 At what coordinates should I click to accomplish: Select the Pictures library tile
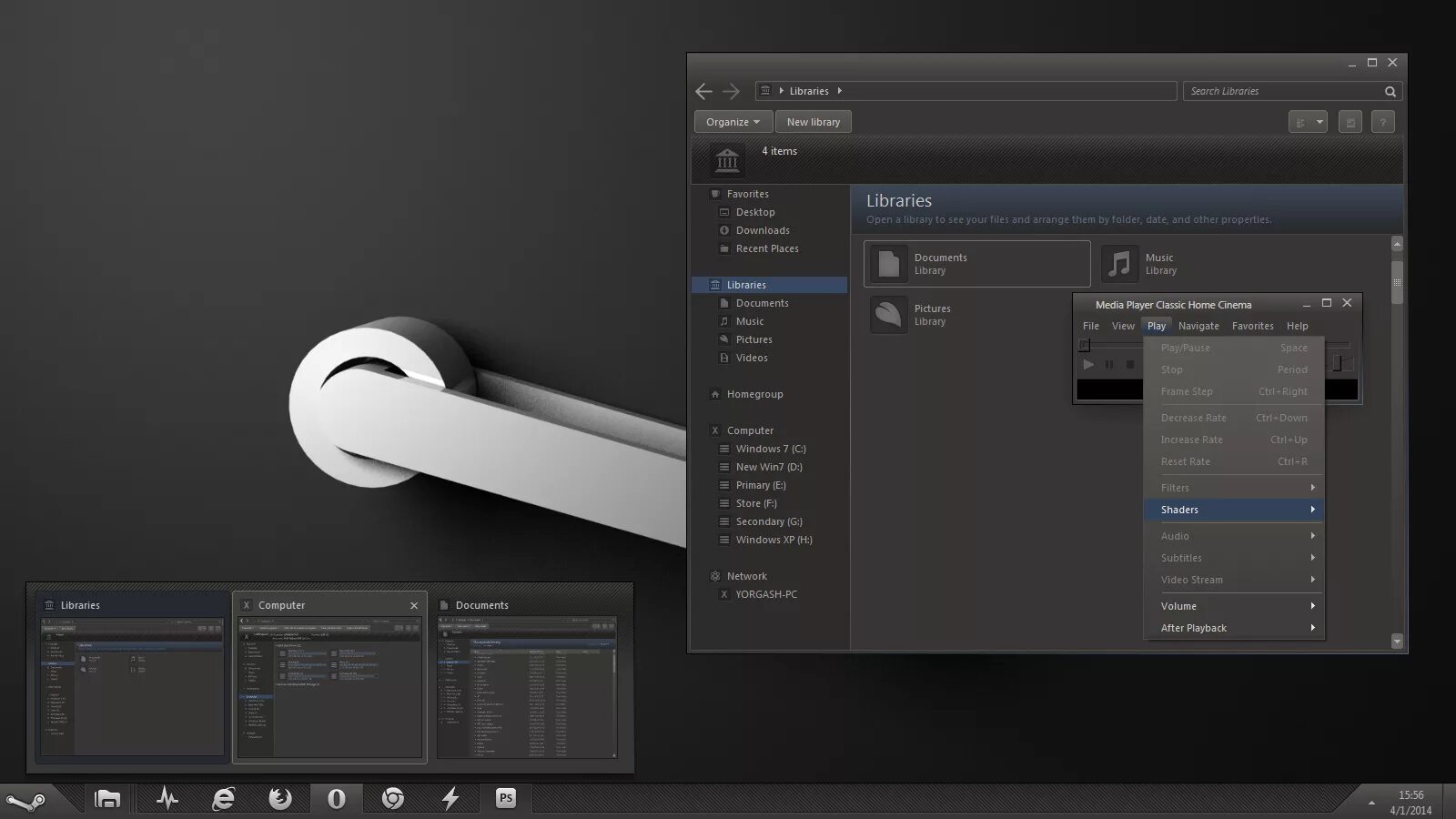[910, 315]
